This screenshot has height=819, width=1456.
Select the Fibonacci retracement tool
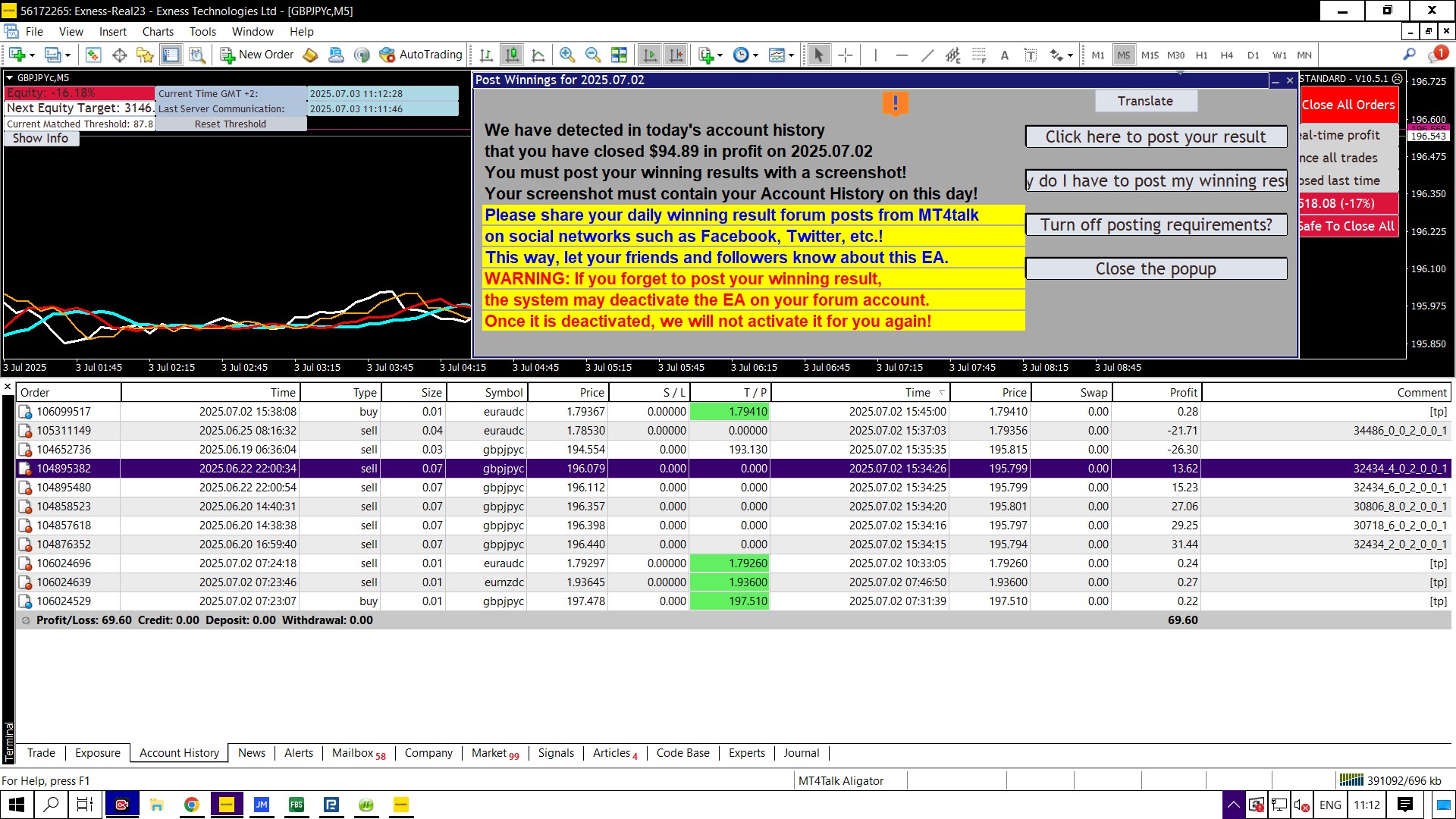tap(979, 55)
